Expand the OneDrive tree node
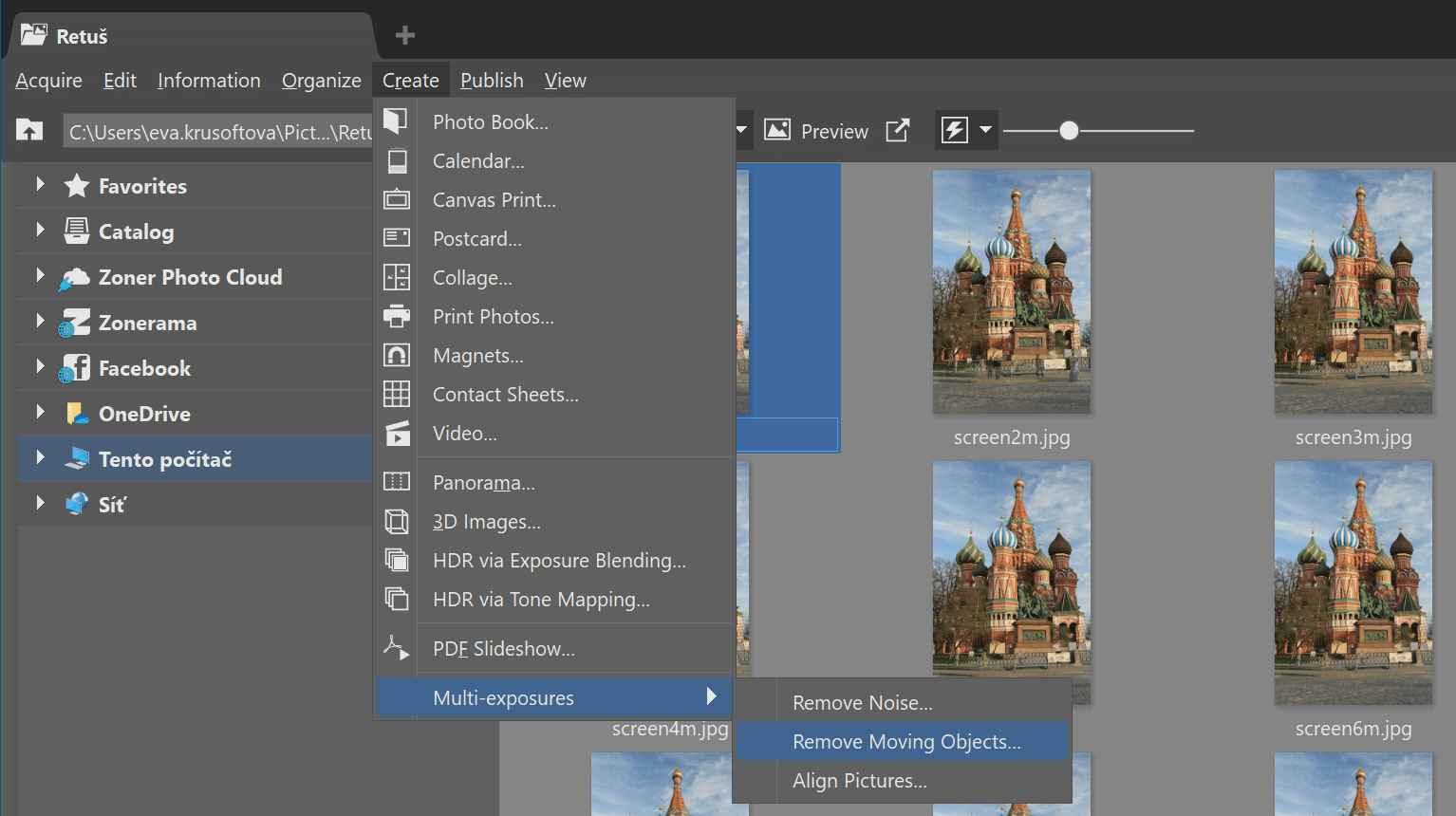The width and height of the screenshot is (1456, 816). [40, 412]
